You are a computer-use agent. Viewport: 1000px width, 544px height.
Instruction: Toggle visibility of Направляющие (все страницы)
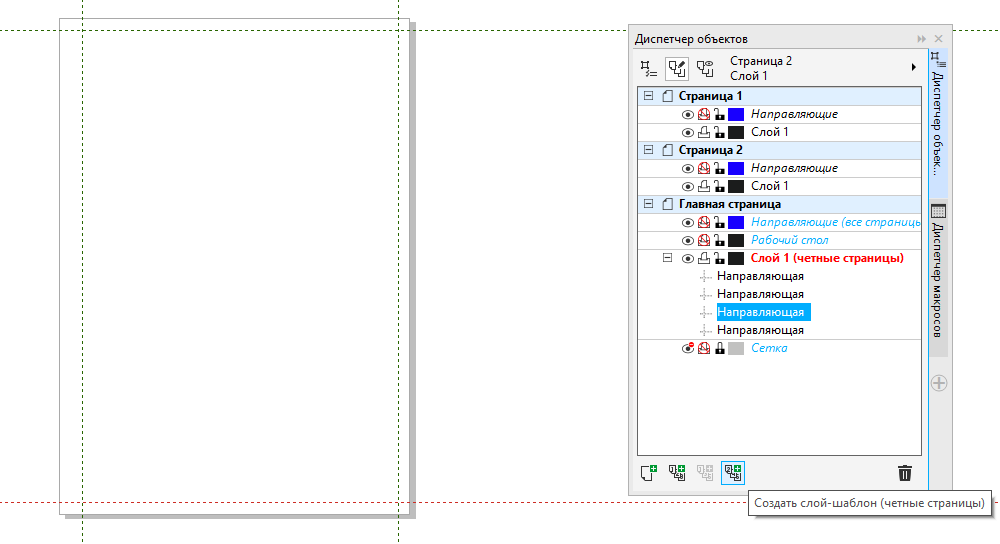(688, 223)
